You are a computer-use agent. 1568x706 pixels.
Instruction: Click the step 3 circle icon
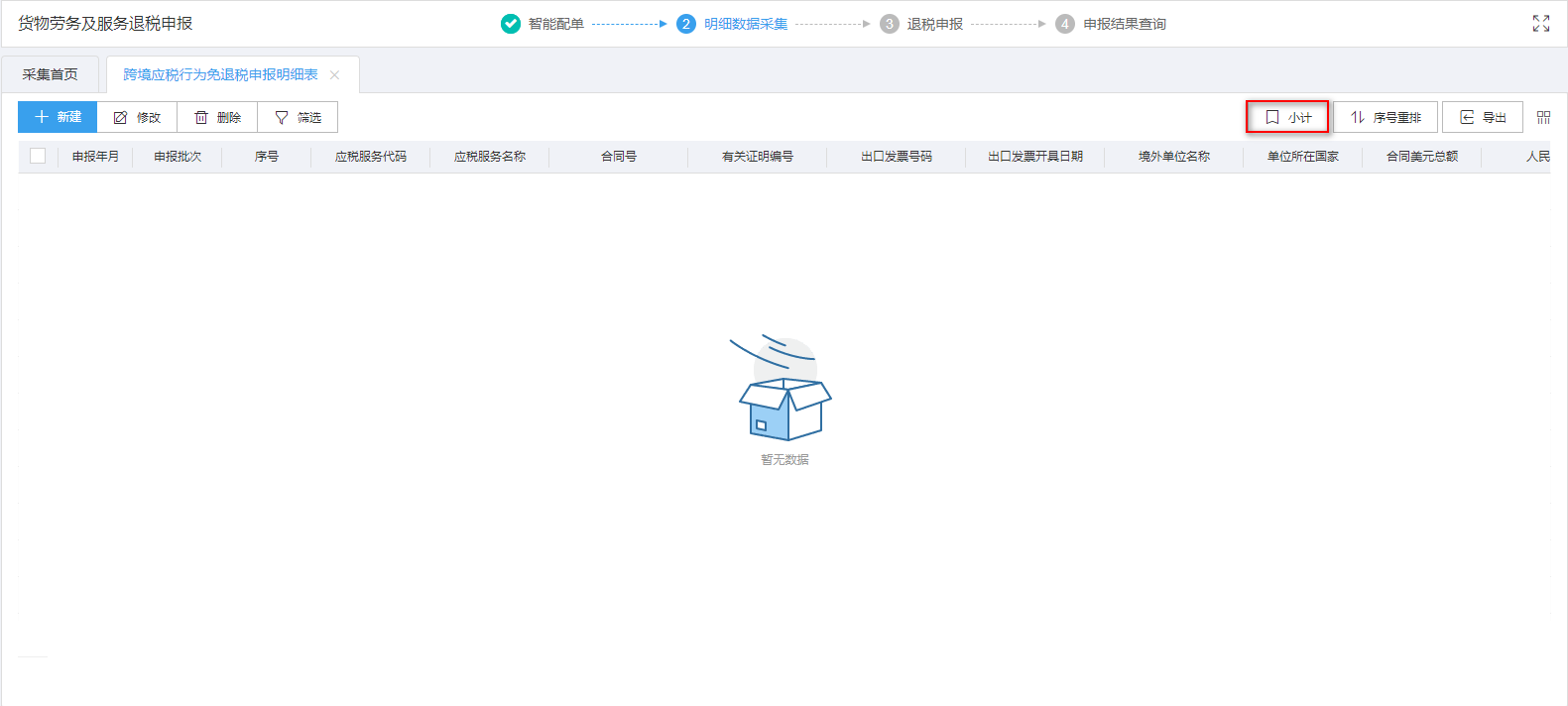coord(890,24)
